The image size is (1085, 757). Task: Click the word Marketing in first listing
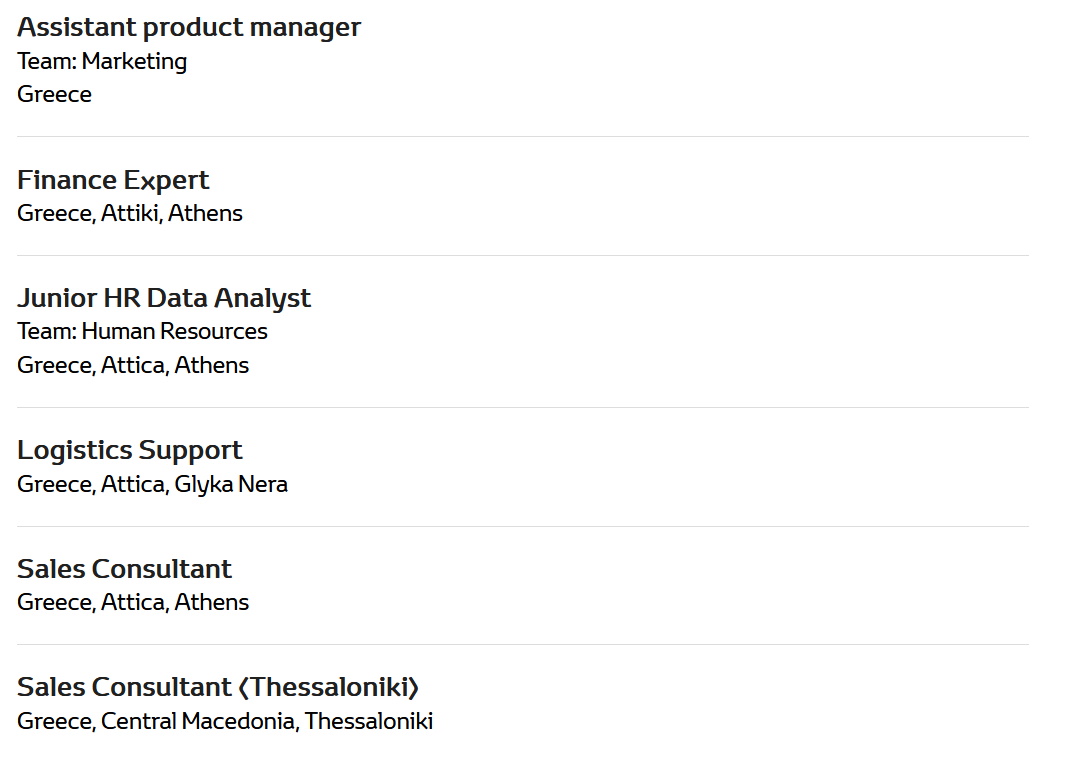pos(134,62)
